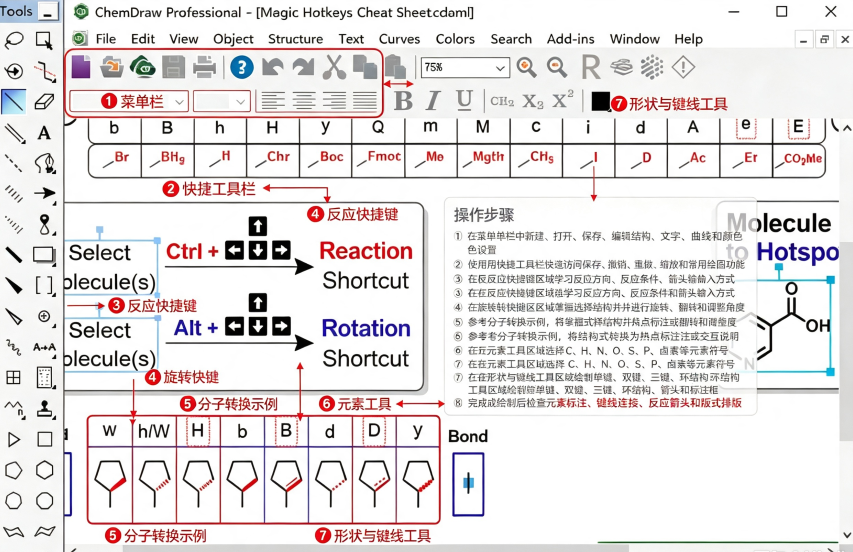Select the Lasso tool
Image resolution: width=853 pixels, height=552 pixels.
point(14,40)
